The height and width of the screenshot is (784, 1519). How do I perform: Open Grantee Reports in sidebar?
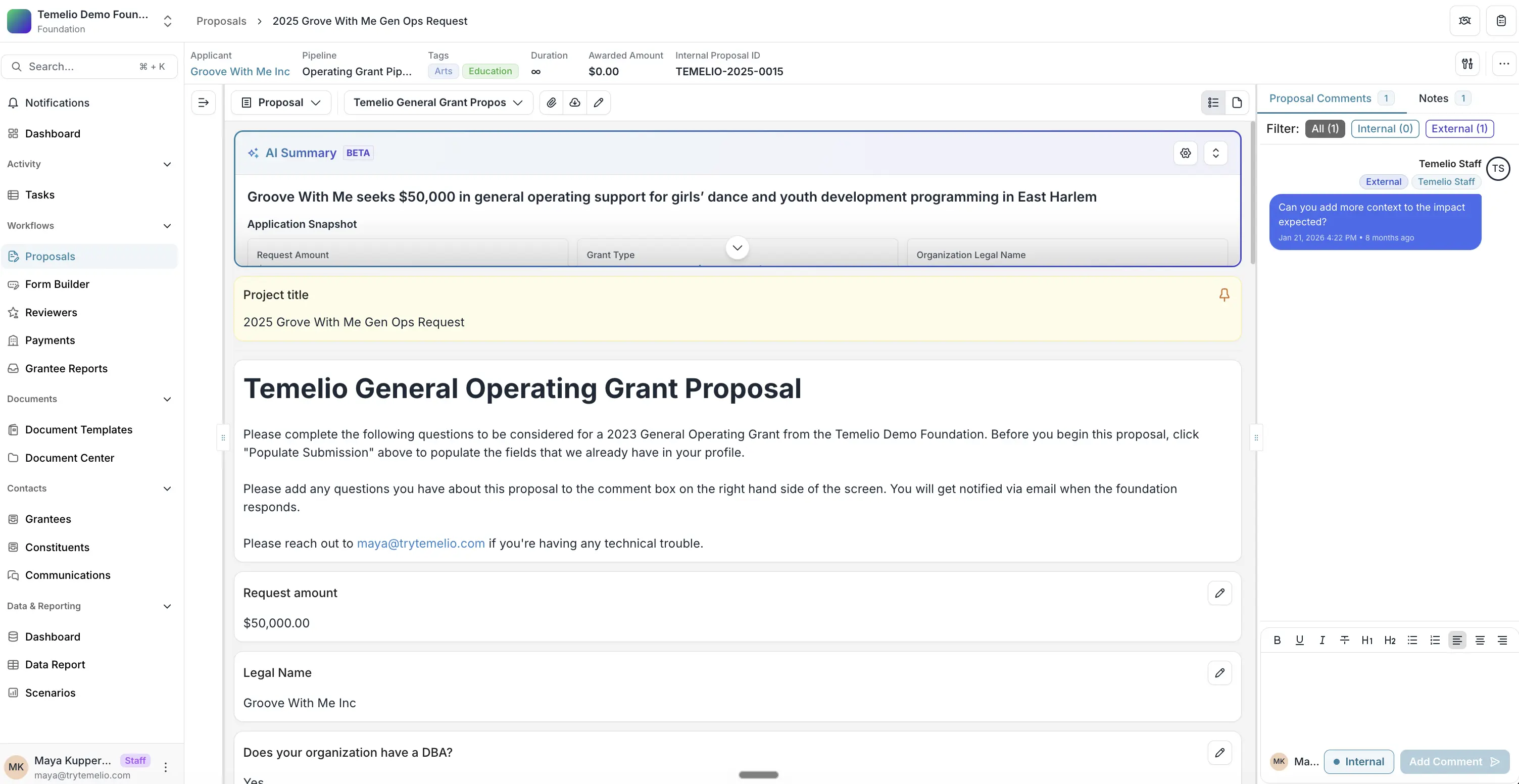click(x=89, y=368)
